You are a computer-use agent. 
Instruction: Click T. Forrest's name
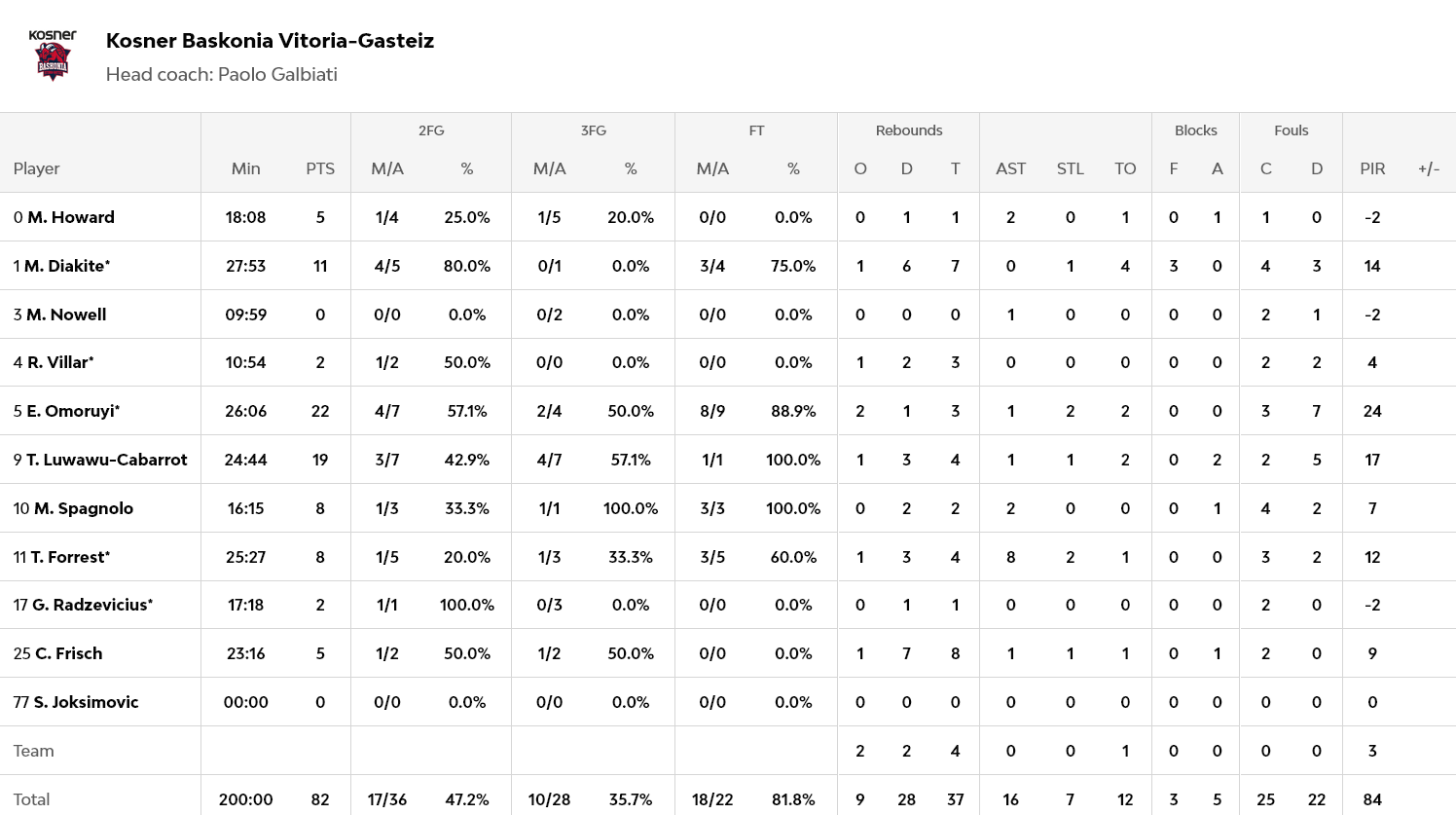69,557
